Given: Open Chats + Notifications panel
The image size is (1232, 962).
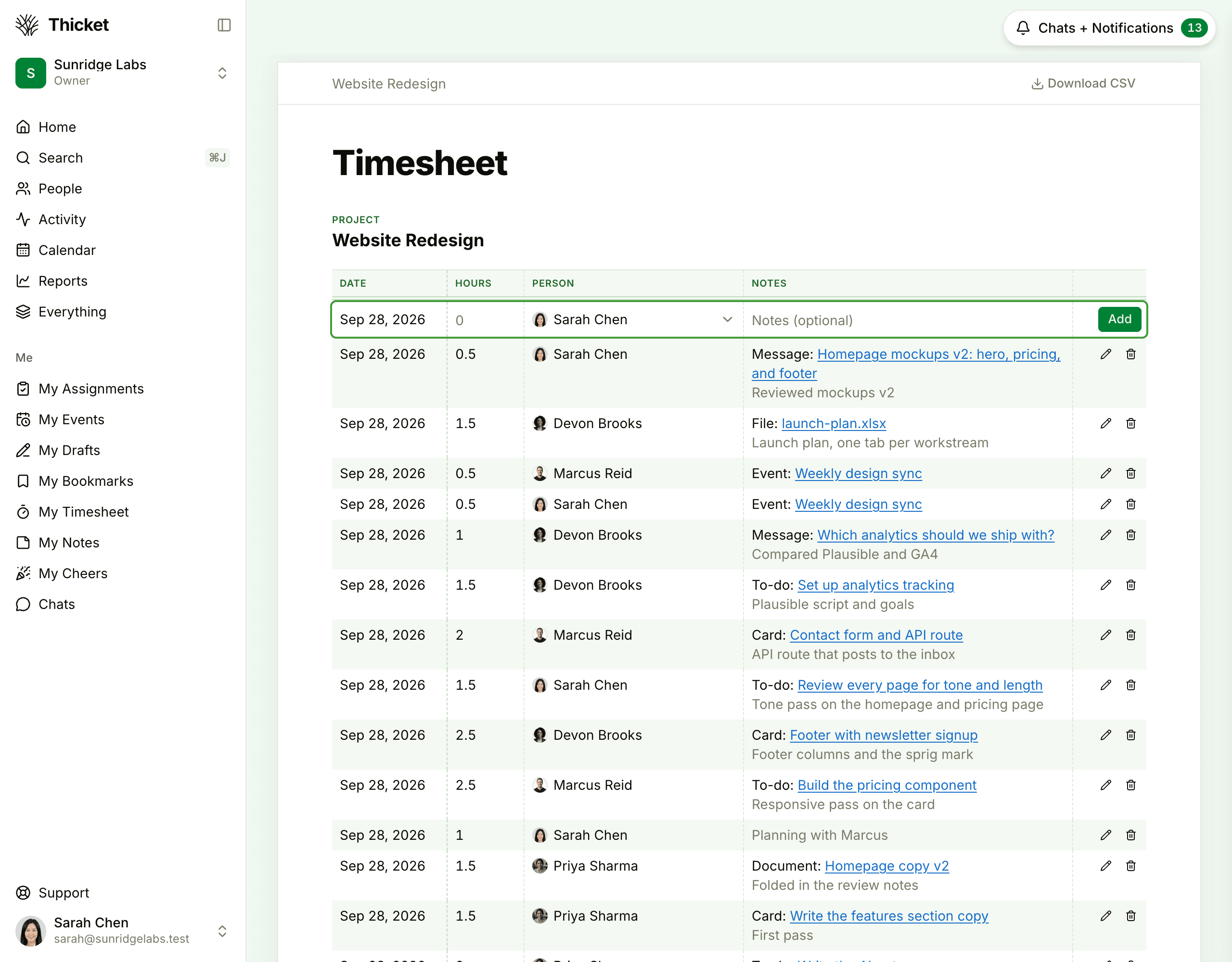Looking at the screenshot, I should 1109,27.
